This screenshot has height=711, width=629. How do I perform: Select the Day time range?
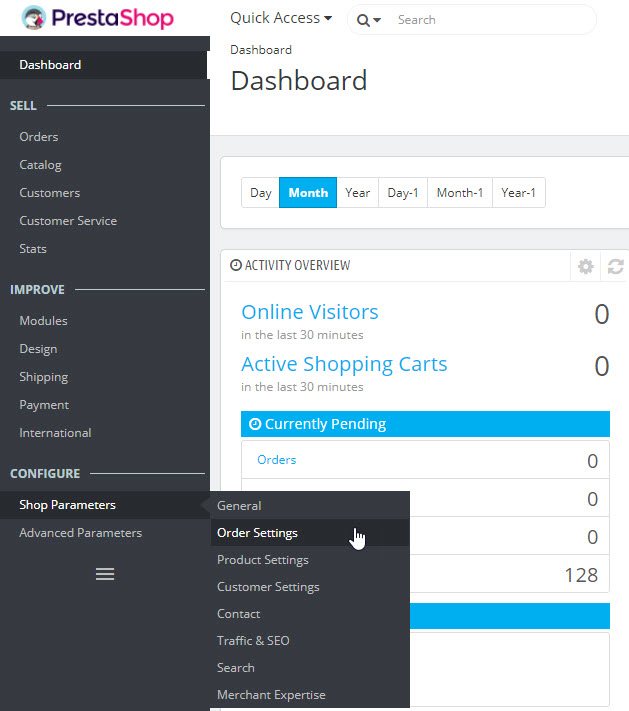(260, 193)
